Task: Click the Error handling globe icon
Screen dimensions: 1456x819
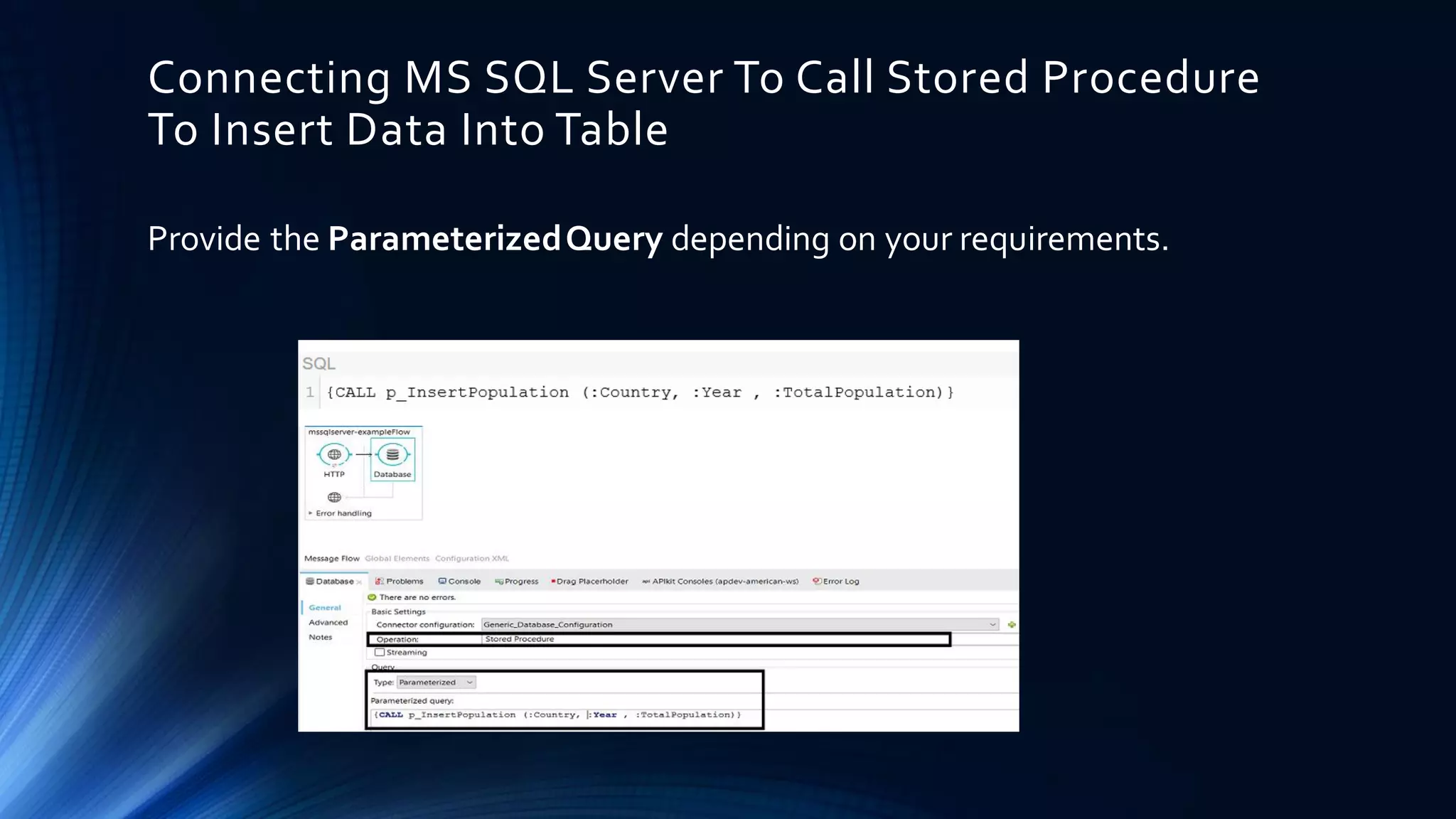Action: click(x=334, y=497)
